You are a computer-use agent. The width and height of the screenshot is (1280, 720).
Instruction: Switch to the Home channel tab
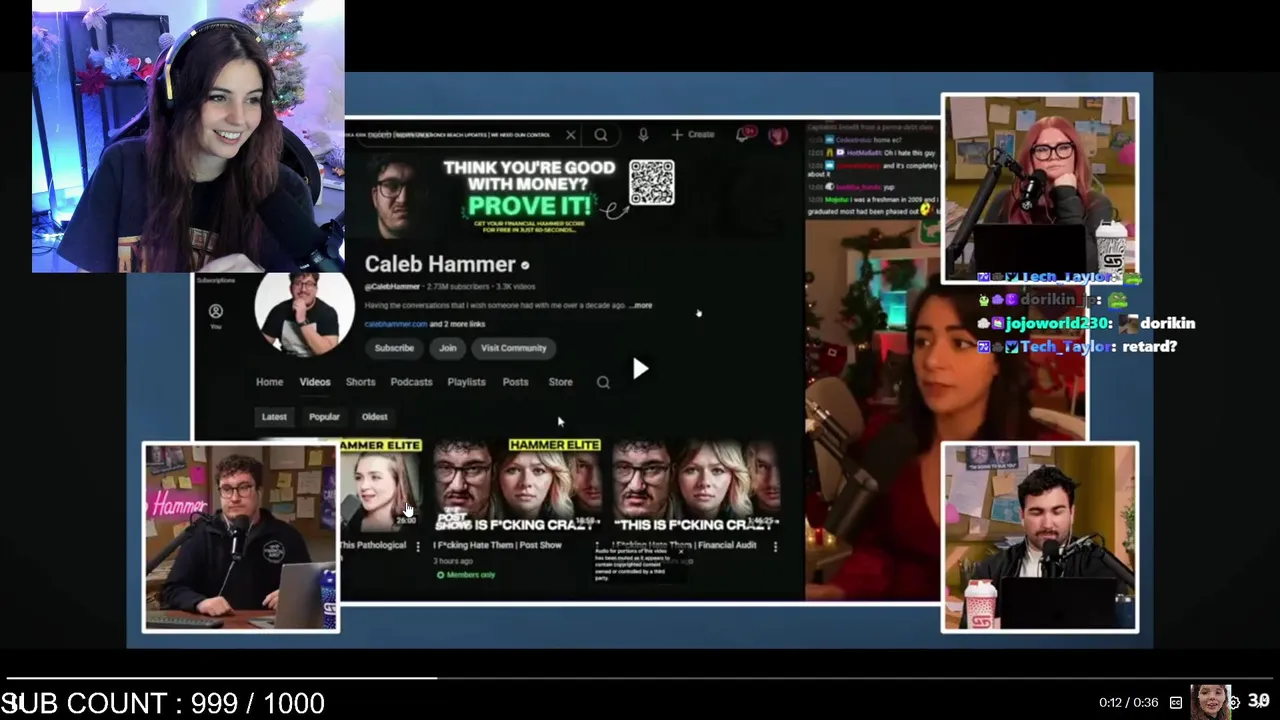click(269, 382)
